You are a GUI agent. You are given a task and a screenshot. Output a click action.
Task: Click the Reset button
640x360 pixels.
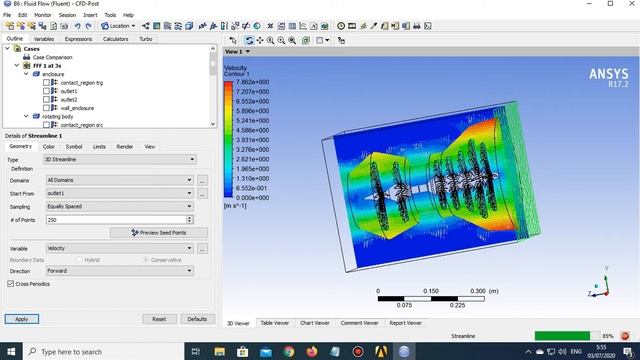(x=159, y=319)
